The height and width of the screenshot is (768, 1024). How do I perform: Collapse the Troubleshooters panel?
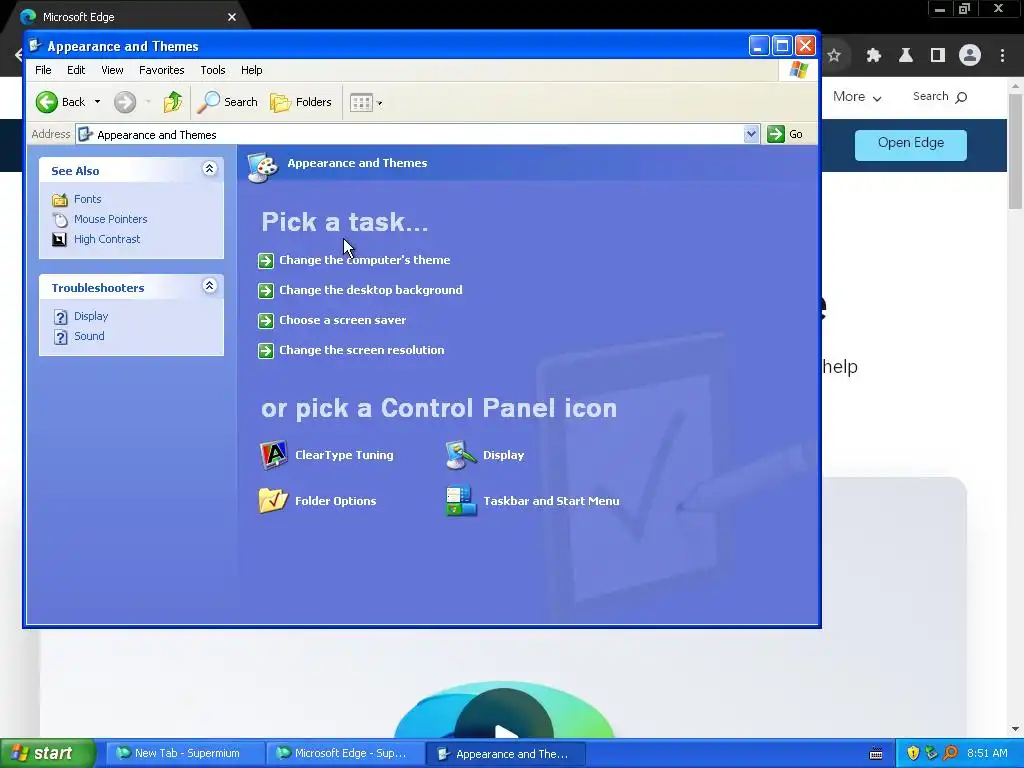pos(210,286)
